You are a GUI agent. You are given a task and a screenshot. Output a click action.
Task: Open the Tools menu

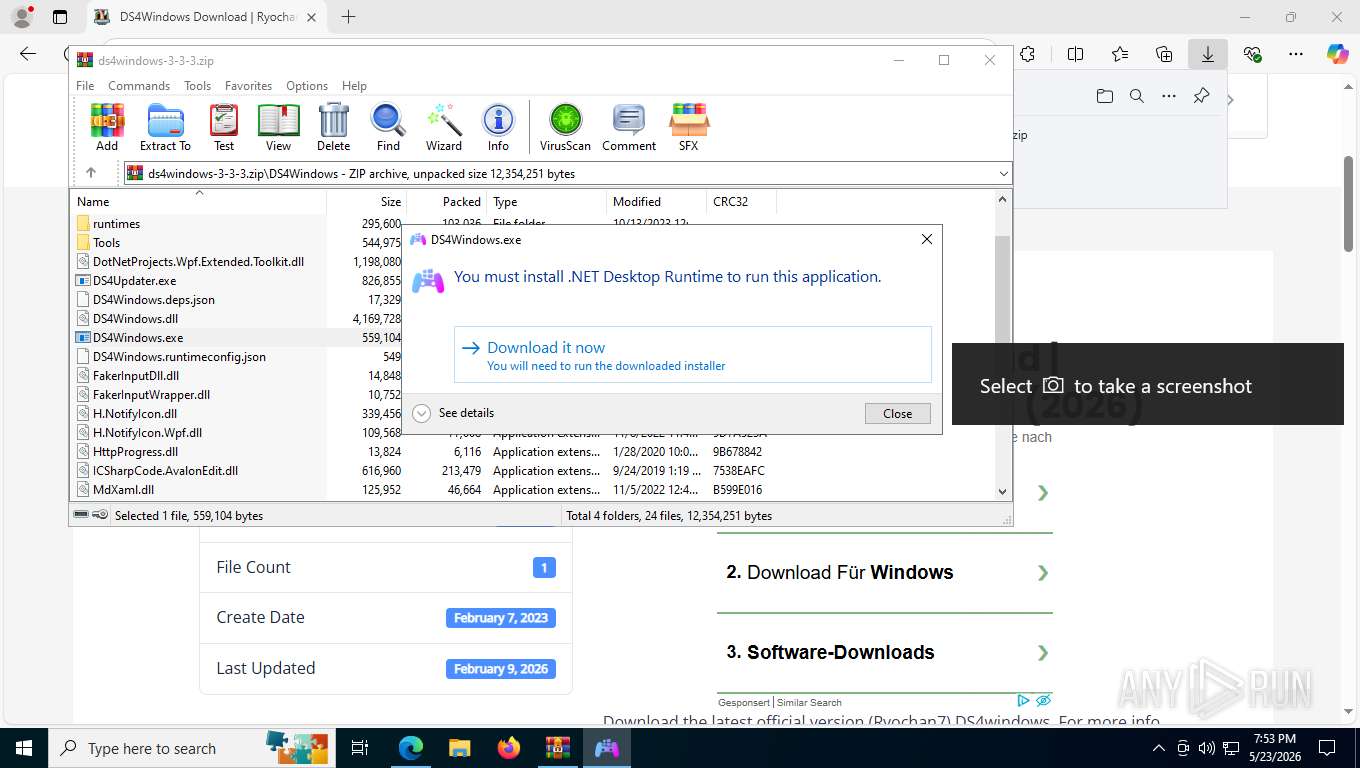(x=197, y=86)
